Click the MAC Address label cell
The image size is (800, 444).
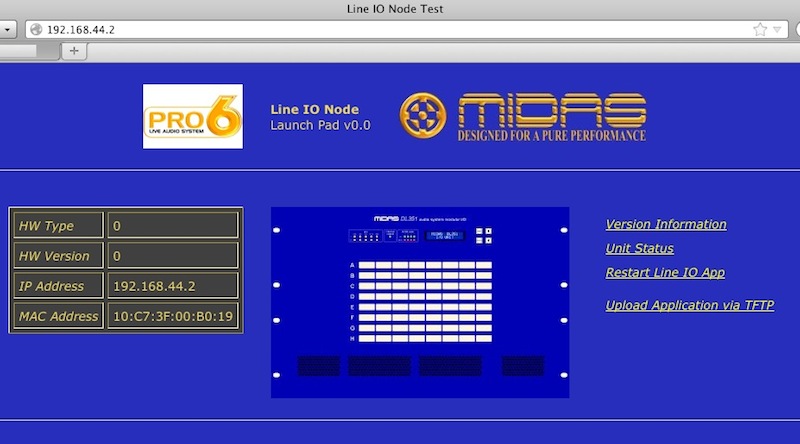pyautogui.click(x=58, y=316)
